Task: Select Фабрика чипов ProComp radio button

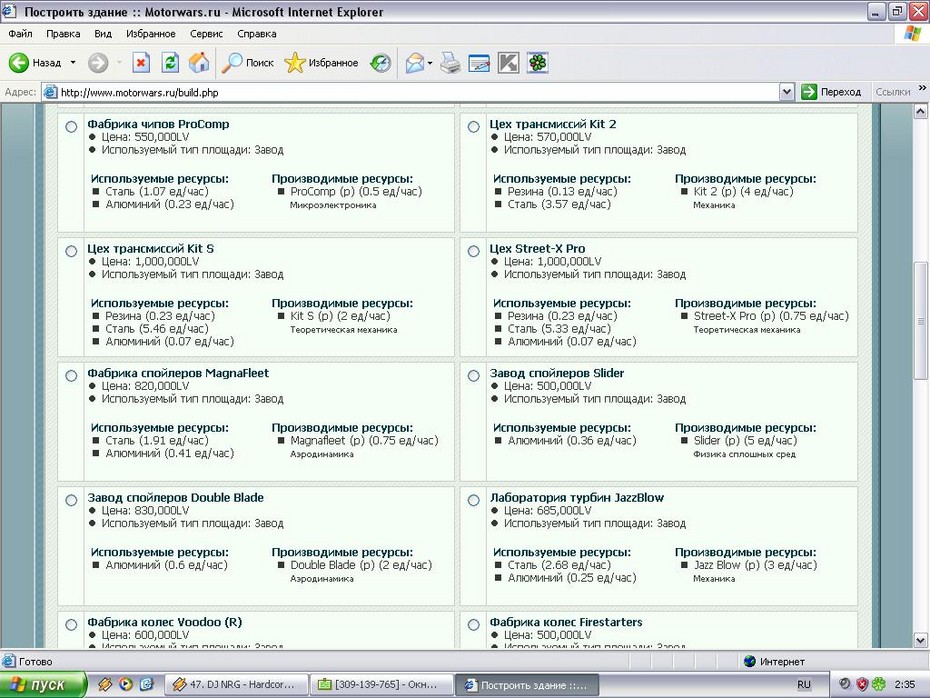Action: [71, 127]
